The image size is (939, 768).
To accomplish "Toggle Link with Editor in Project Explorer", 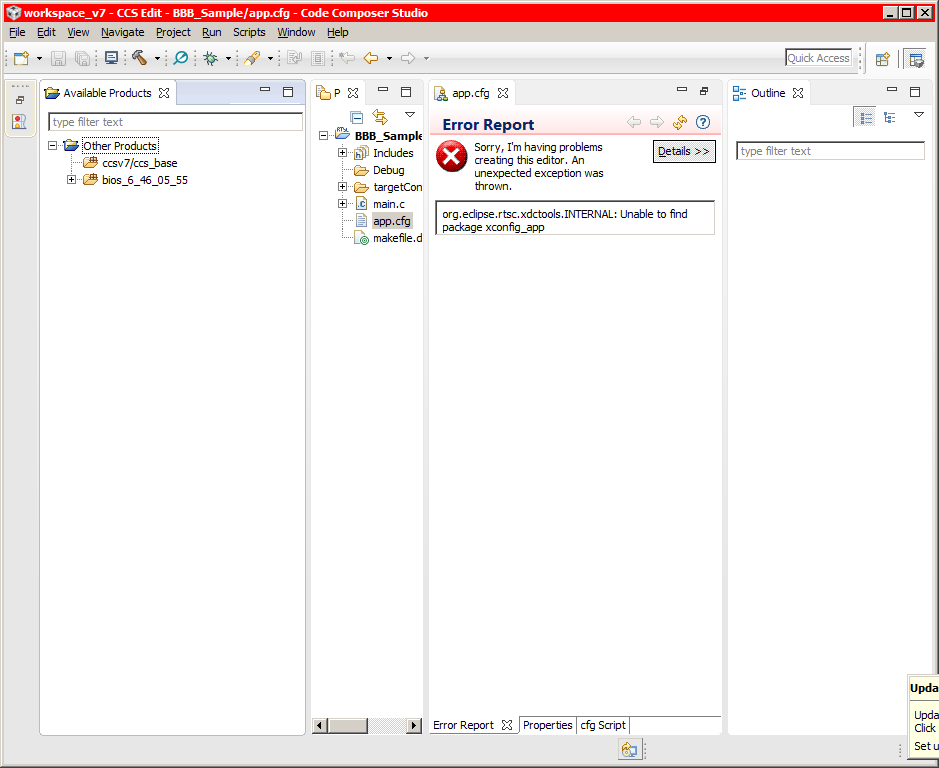I will [x=380, y=117].
